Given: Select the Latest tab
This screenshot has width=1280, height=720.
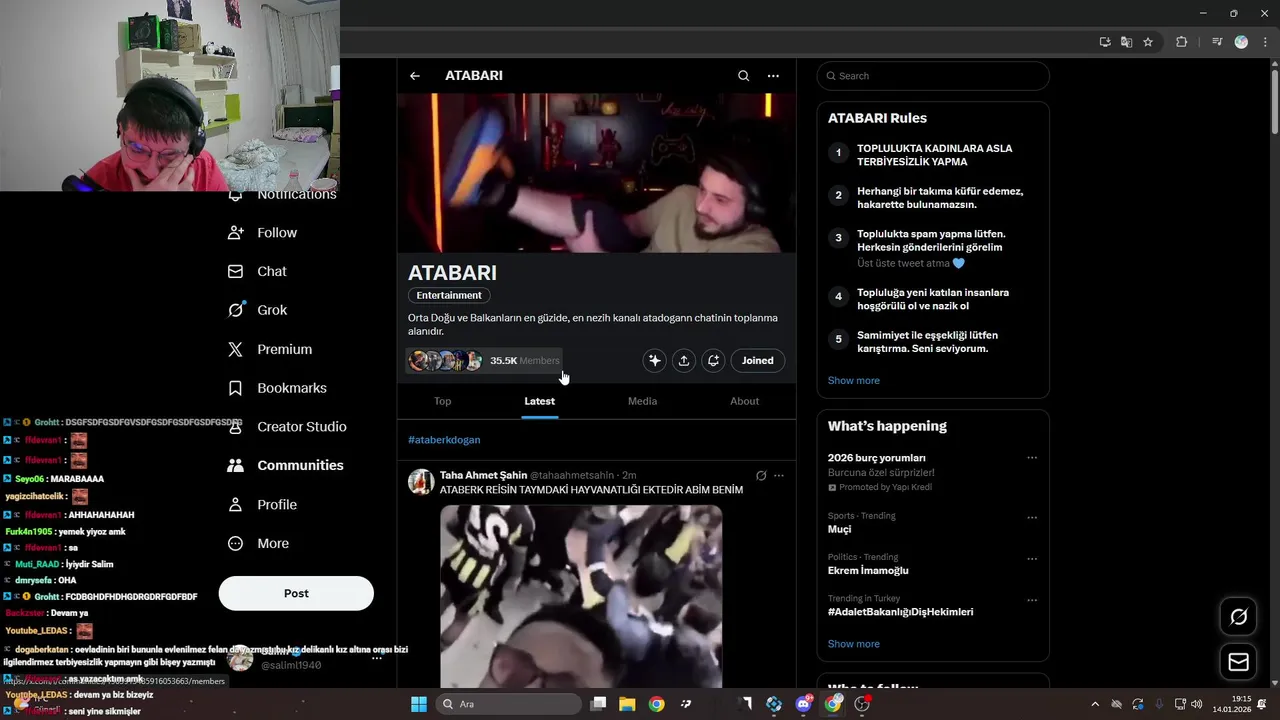Looking at the screenshot, I should click(x=539, y=401).
